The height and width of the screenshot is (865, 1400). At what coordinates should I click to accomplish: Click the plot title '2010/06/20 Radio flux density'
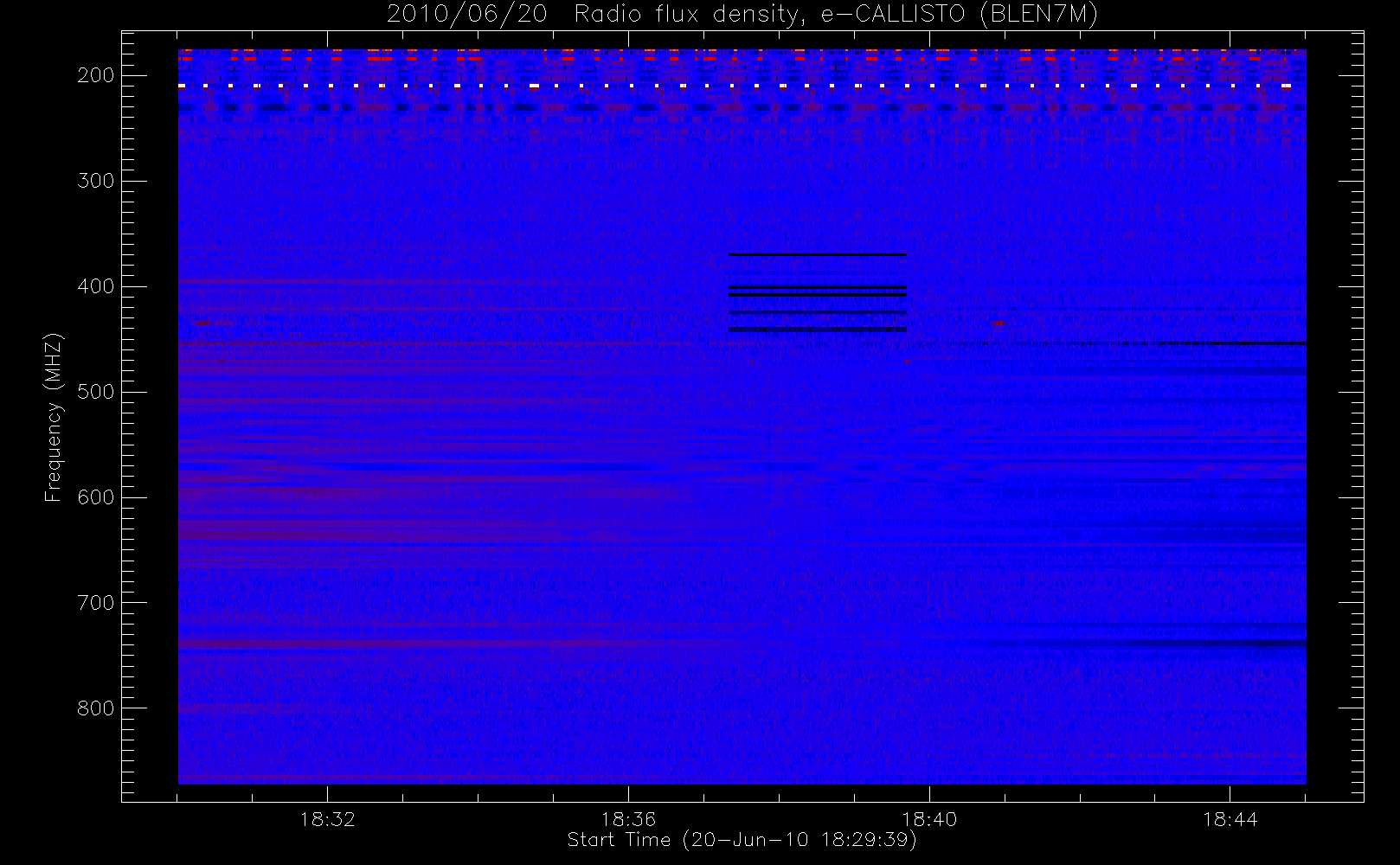pos(742,15)
